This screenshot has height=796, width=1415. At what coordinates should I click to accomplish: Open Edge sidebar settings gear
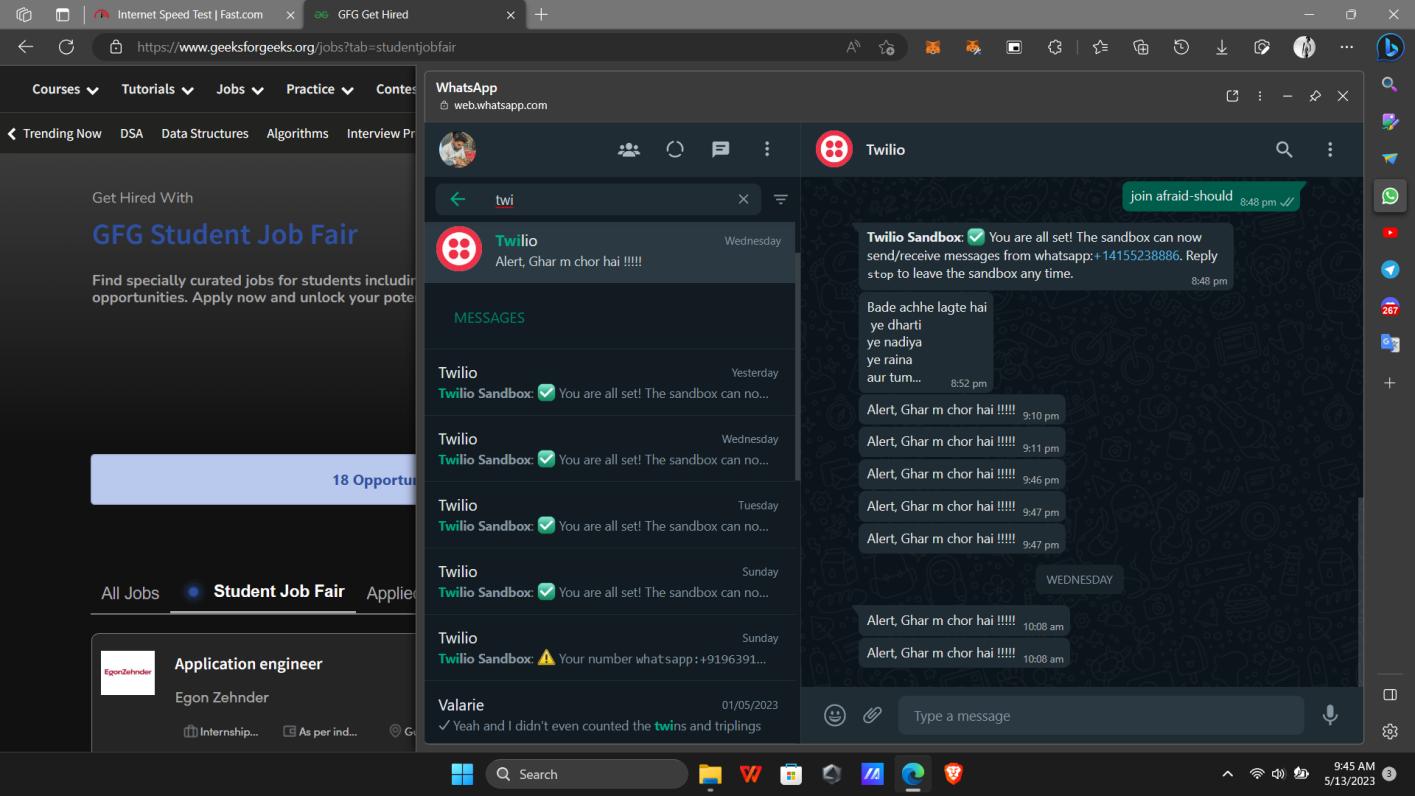click(1390, 732)
